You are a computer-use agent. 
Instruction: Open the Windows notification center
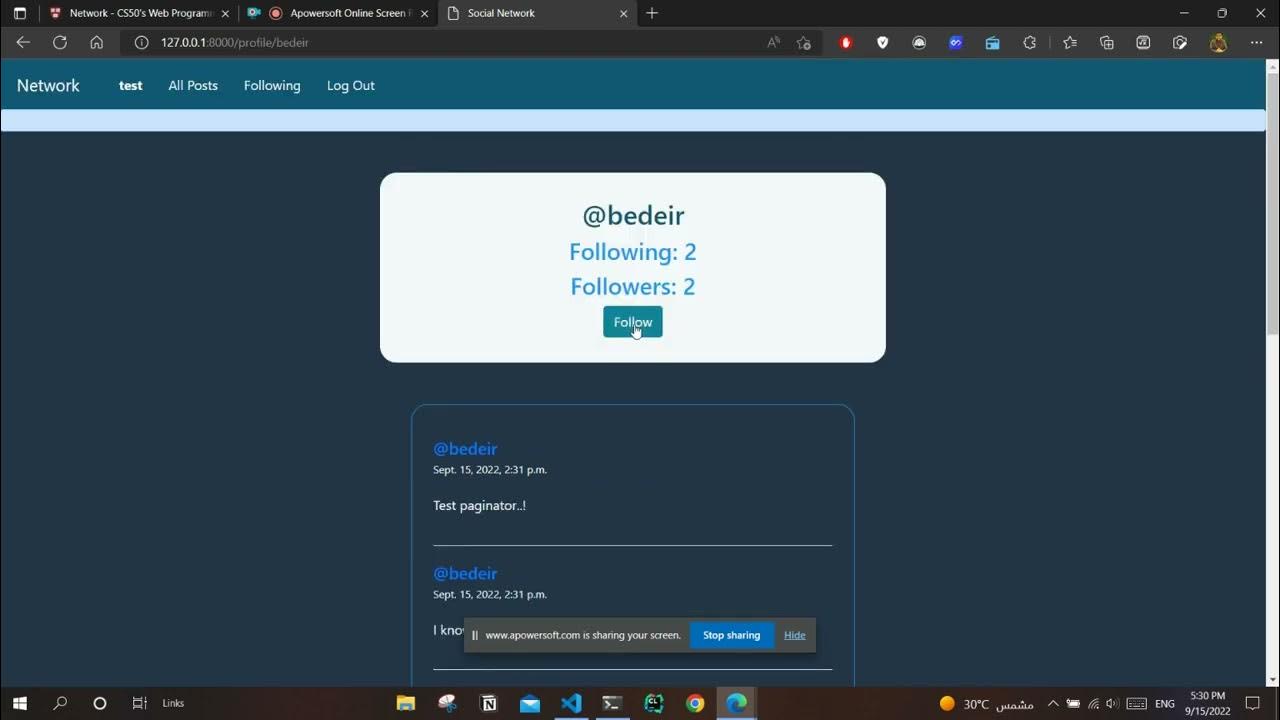tap(1253, 704)
